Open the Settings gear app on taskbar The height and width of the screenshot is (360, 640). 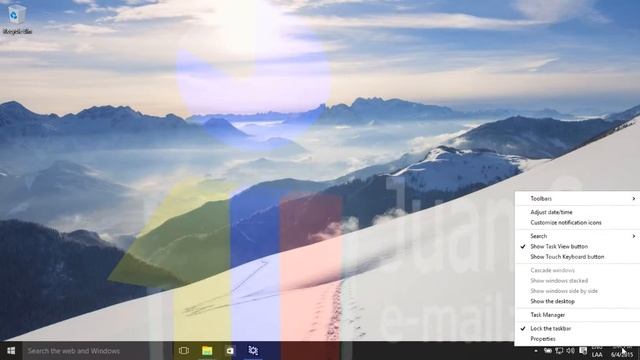253,351
